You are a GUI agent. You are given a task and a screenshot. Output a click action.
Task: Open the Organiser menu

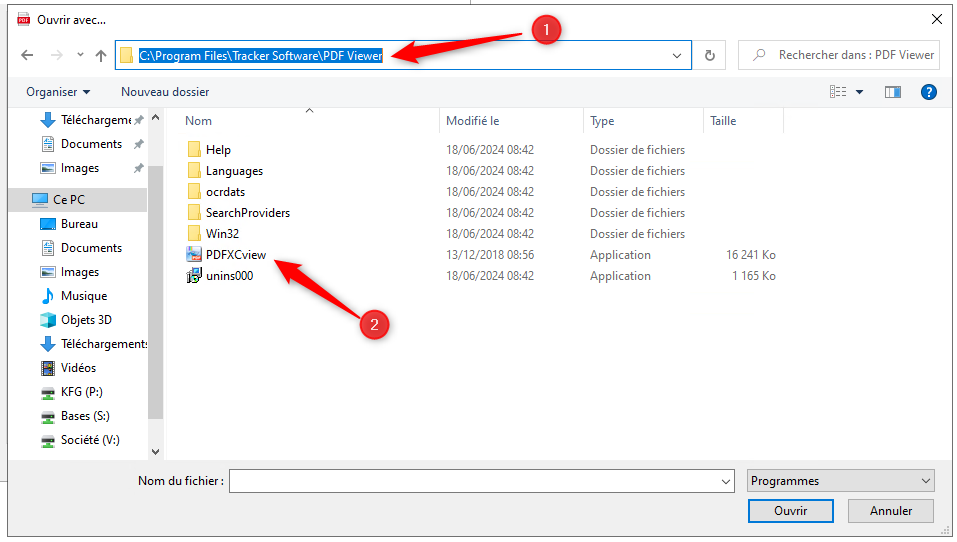pyautogui.click(x=58, y=92)
